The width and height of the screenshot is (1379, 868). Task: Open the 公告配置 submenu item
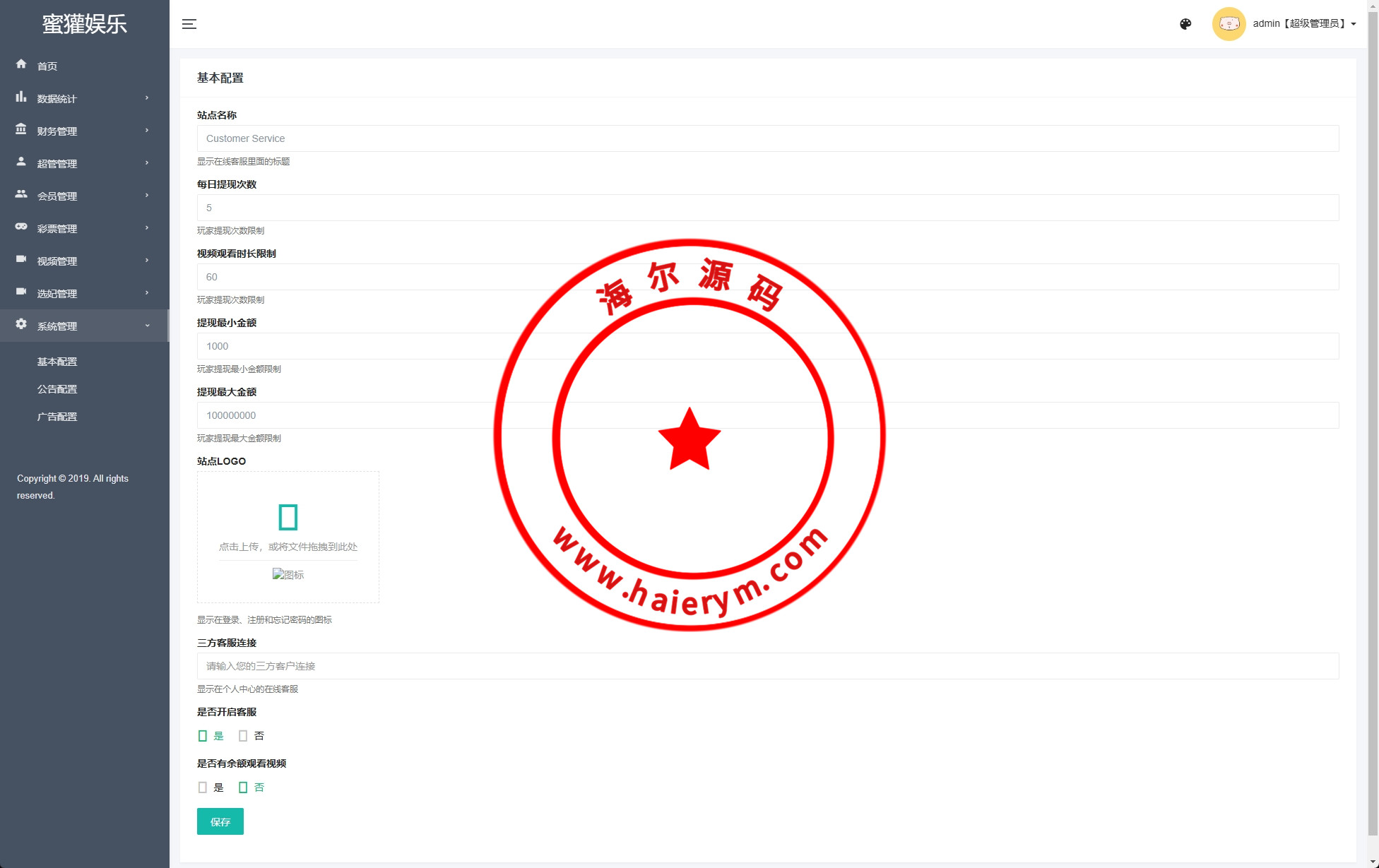pyautogui.click(x=57, y=389)
